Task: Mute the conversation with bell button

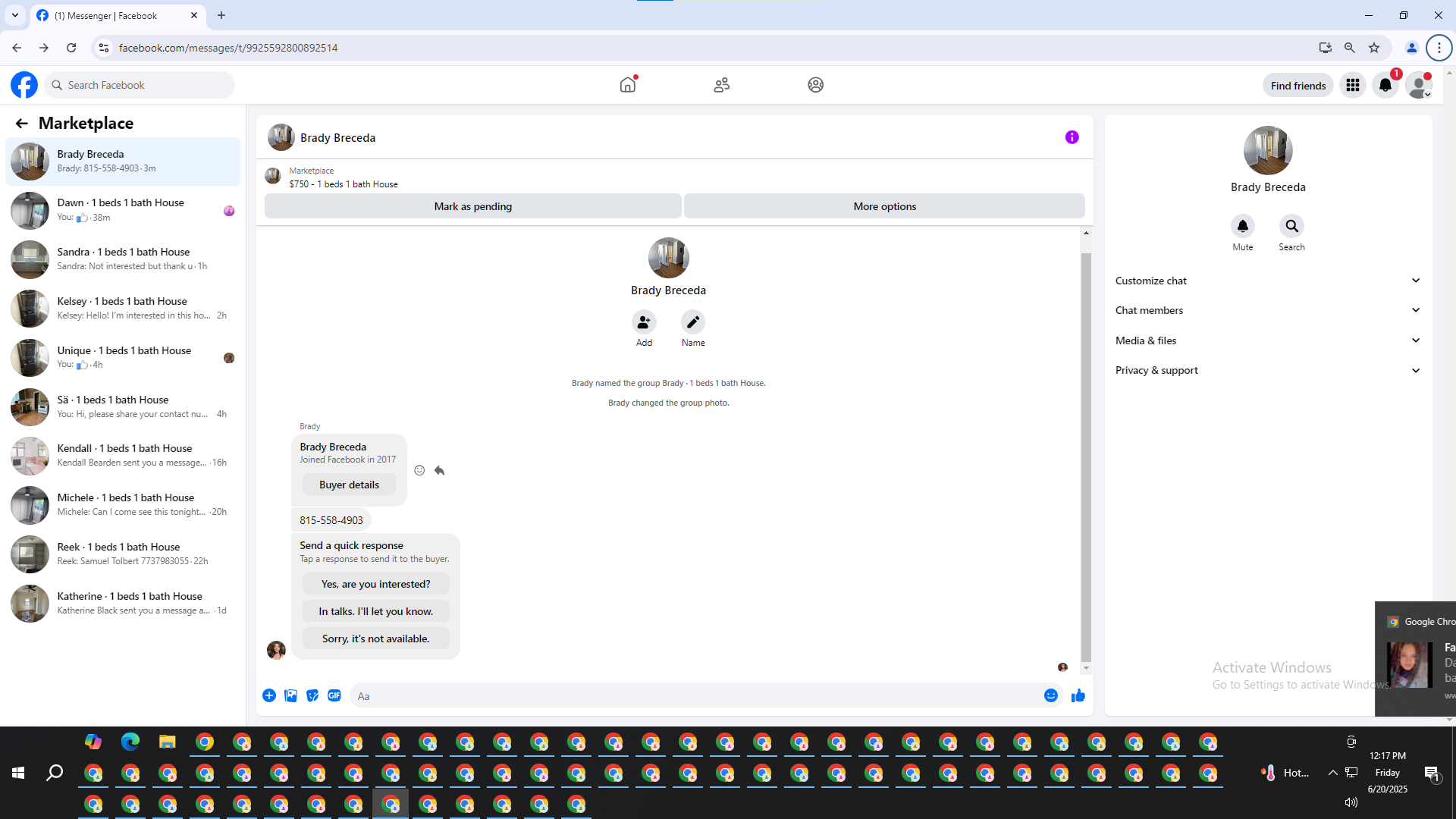Action: point(1242,227)
